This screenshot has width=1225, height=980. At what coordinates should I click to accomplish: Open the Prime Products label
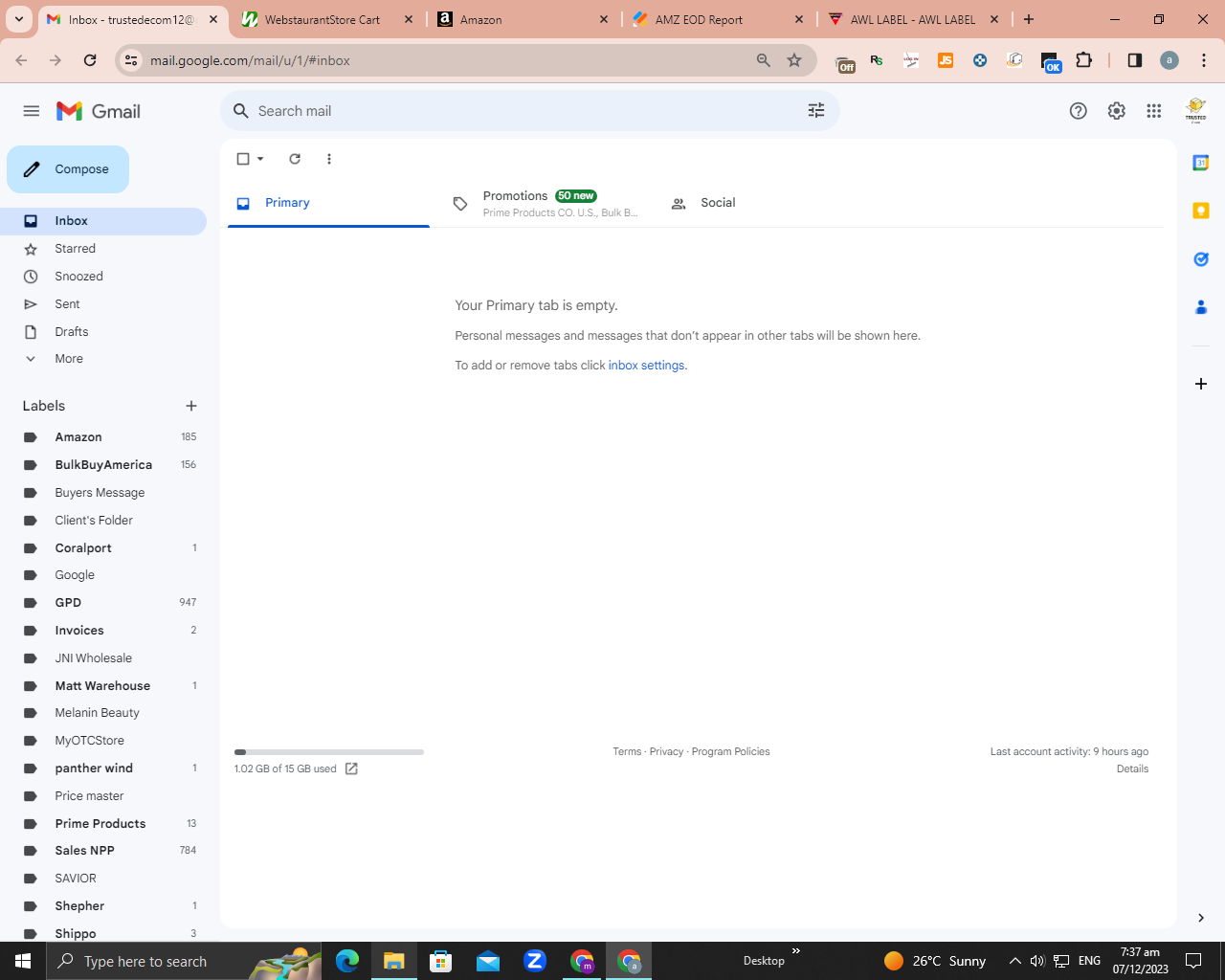point(103,824)
